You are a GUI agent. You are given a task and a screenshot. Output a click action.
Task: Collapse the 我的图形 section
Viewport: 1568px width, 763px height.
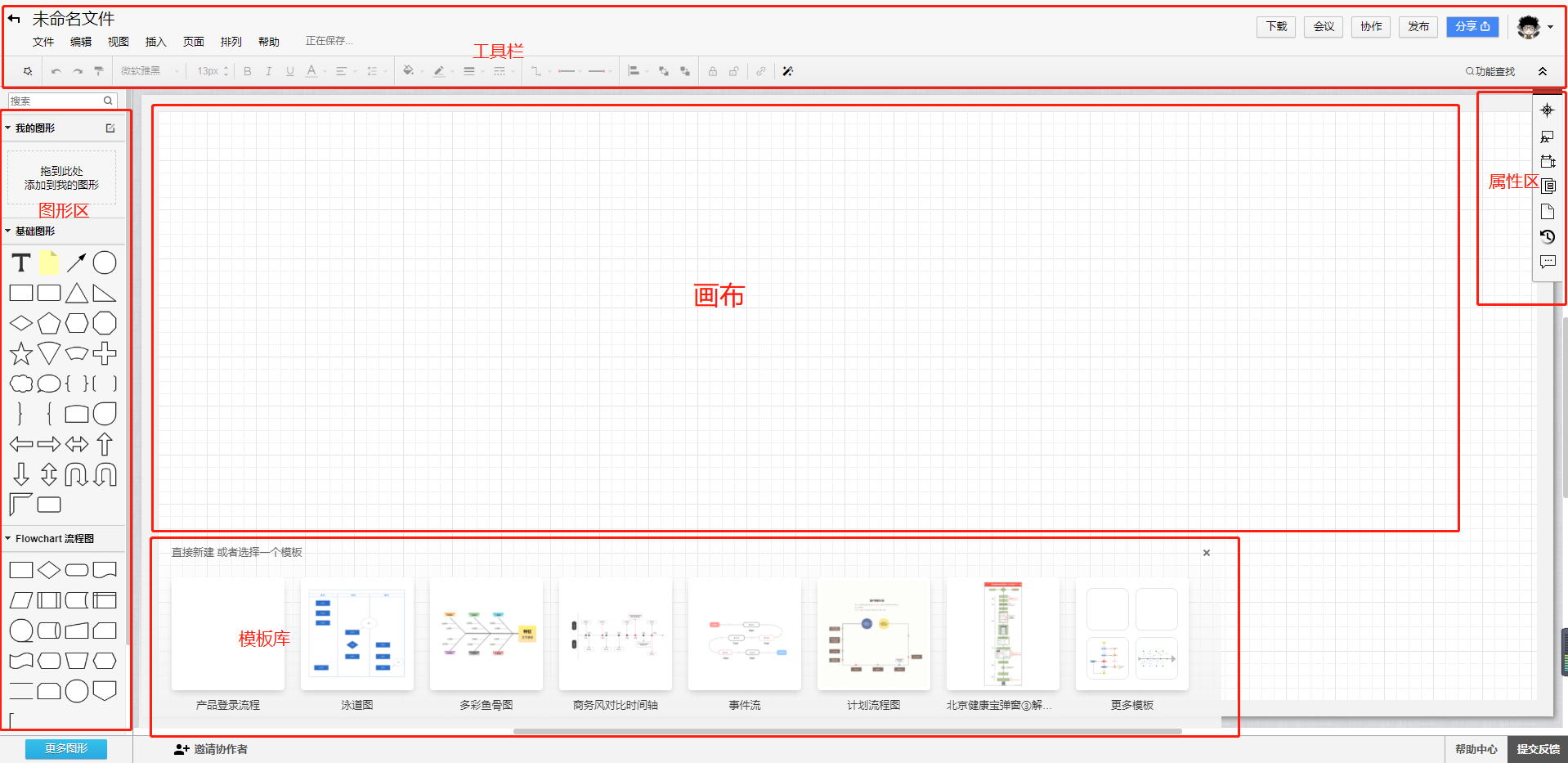click(x=8, y=128)
